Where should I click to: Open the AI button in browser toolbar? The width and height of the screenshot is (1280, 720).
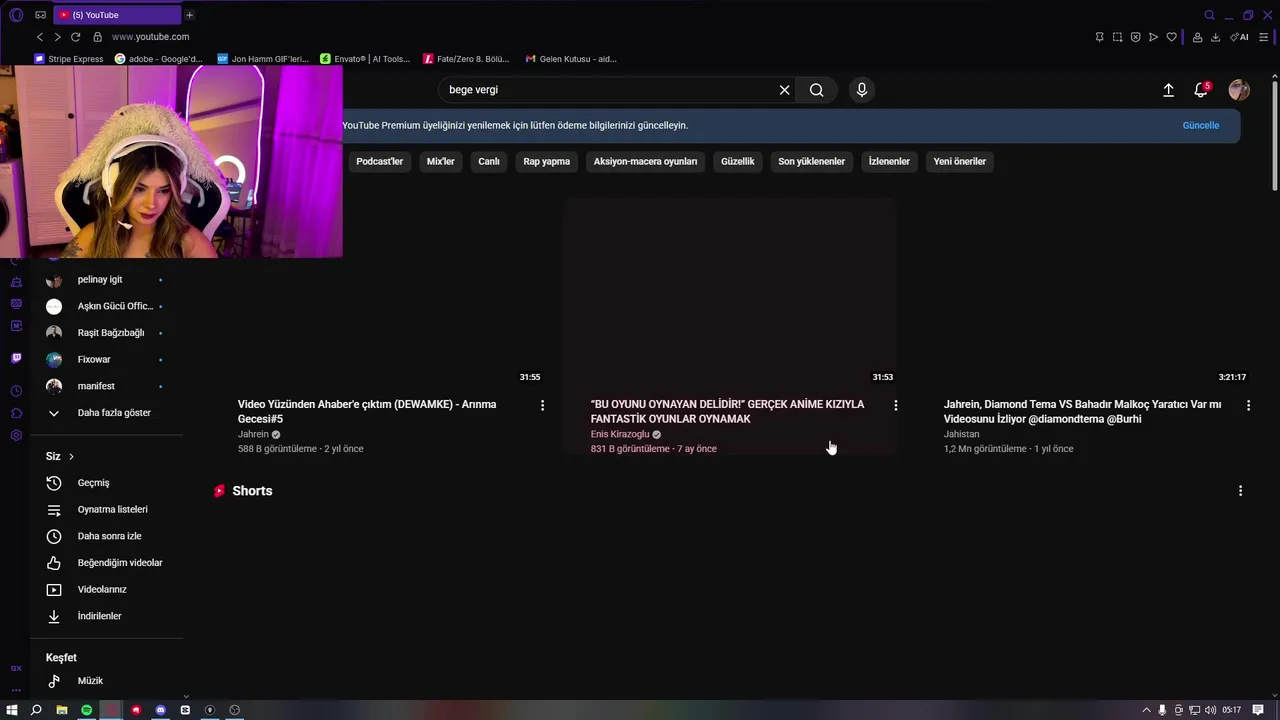(x=1239, y=37)
